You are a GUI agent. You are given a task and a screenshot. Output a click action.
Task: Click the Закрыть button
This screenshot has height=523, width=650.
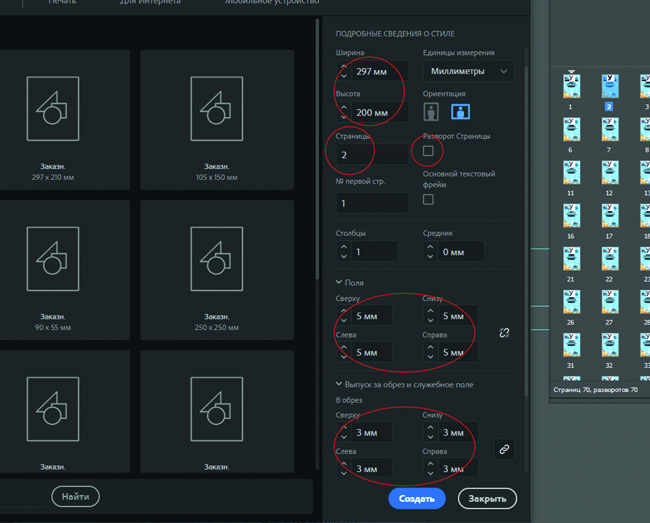[487, 498]
